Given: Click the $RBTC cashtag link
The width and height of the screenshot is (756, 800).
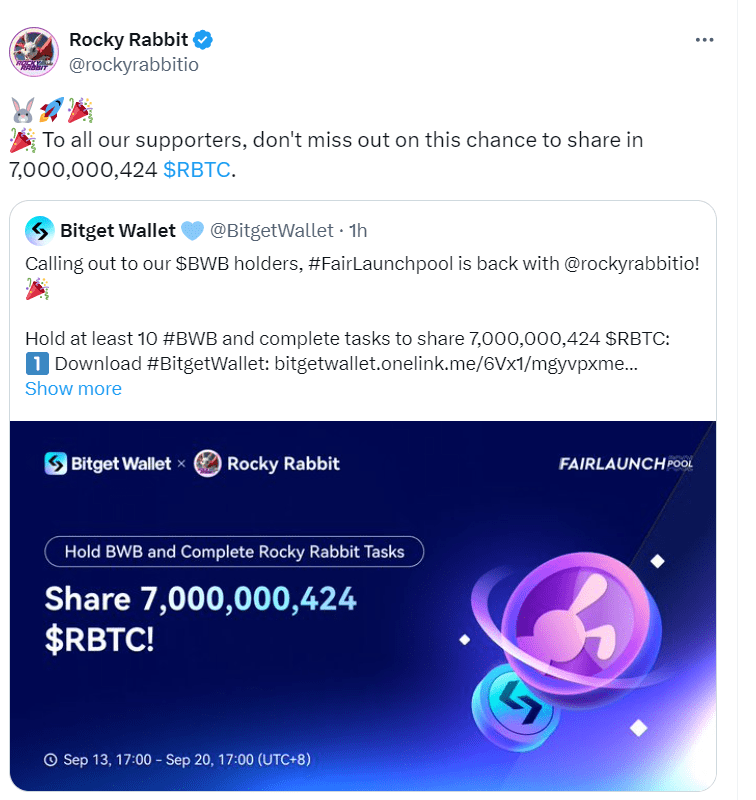Looking at the screenshot, I should pyautogui.click(x=199, y=170).
